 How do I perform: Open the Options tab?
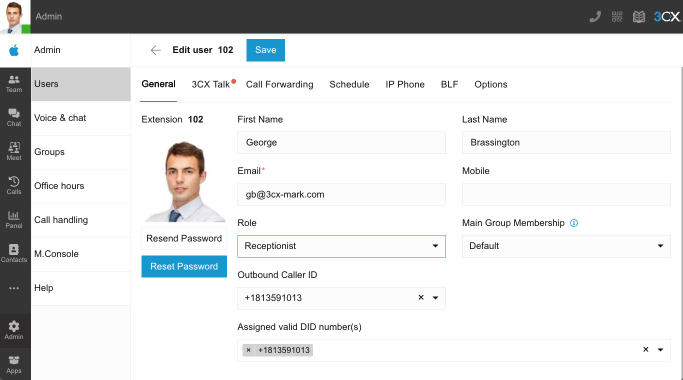pyautogui.click(x=491, y=85)
